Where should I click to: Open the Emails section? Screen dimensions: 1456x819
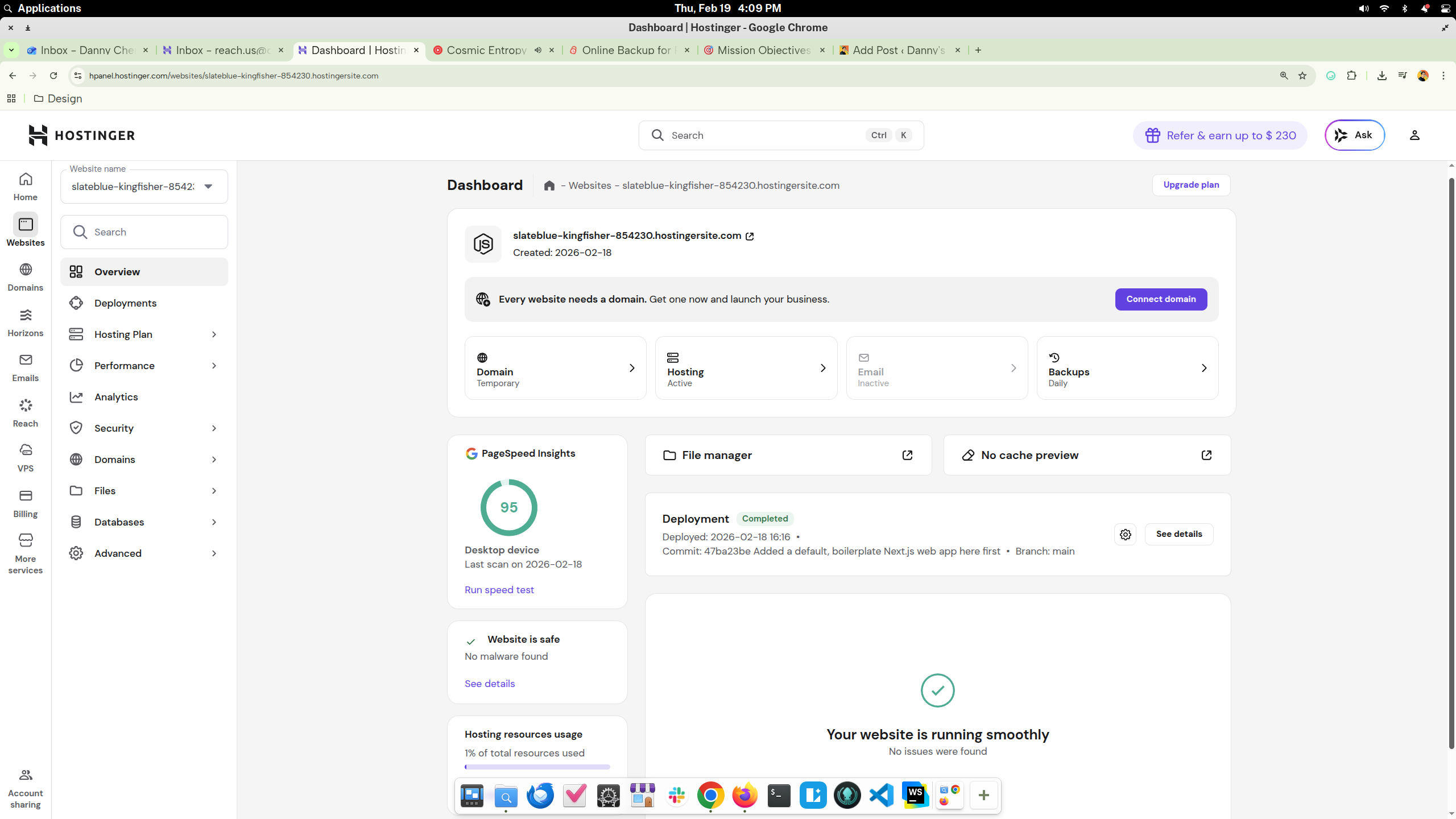click(x=25, y=367)
